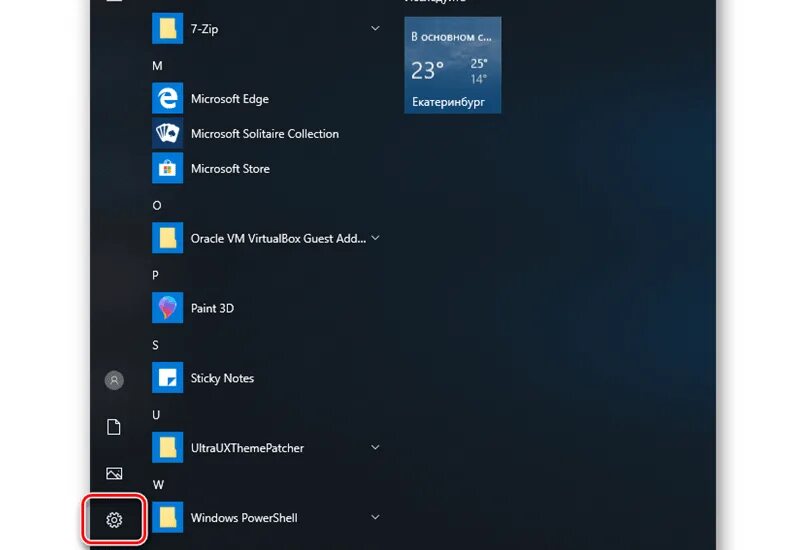Select the letter O section header
Image resolution: width=785 pixels, height=550 pixels.
pyautogui.click(x=157, y=205)
